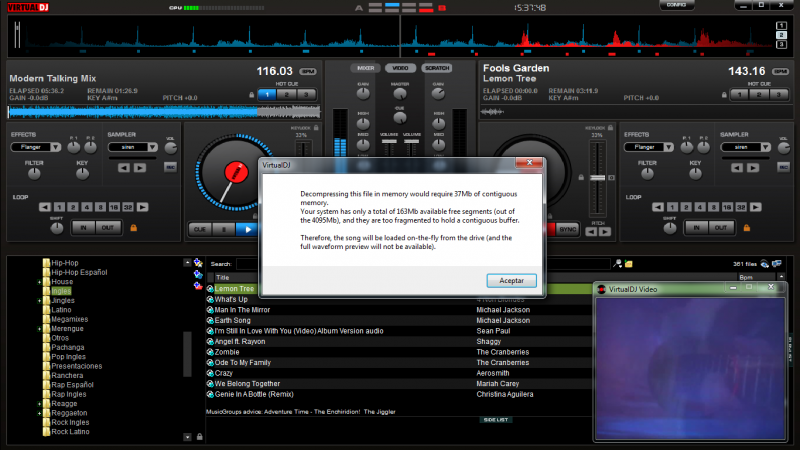This screenshot has width=800, height=450.
Task: Click the add virtual folder icon
Action: pos(198,274)
